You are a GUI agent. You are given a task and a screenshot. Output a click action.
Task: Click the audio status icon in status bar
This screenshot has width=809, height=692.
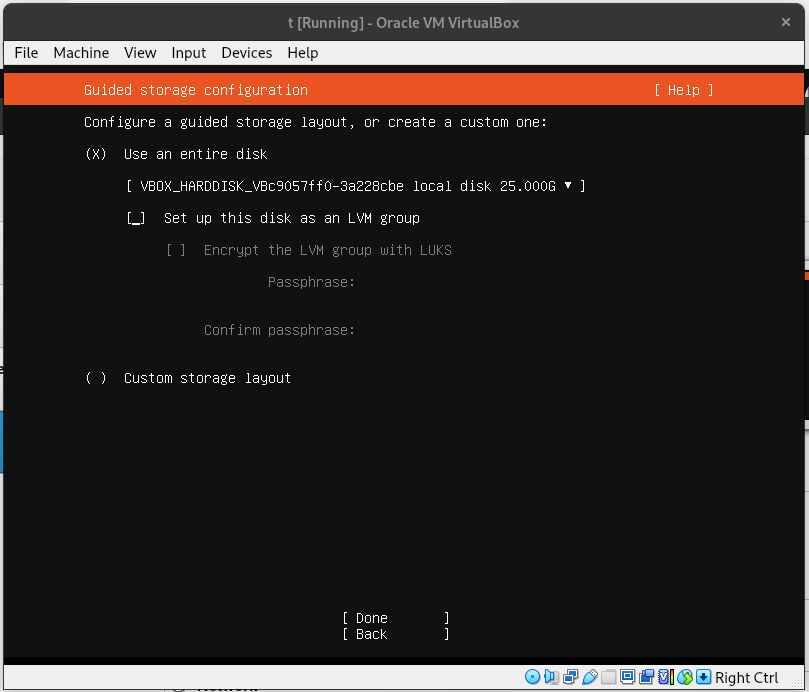point(551,677)
